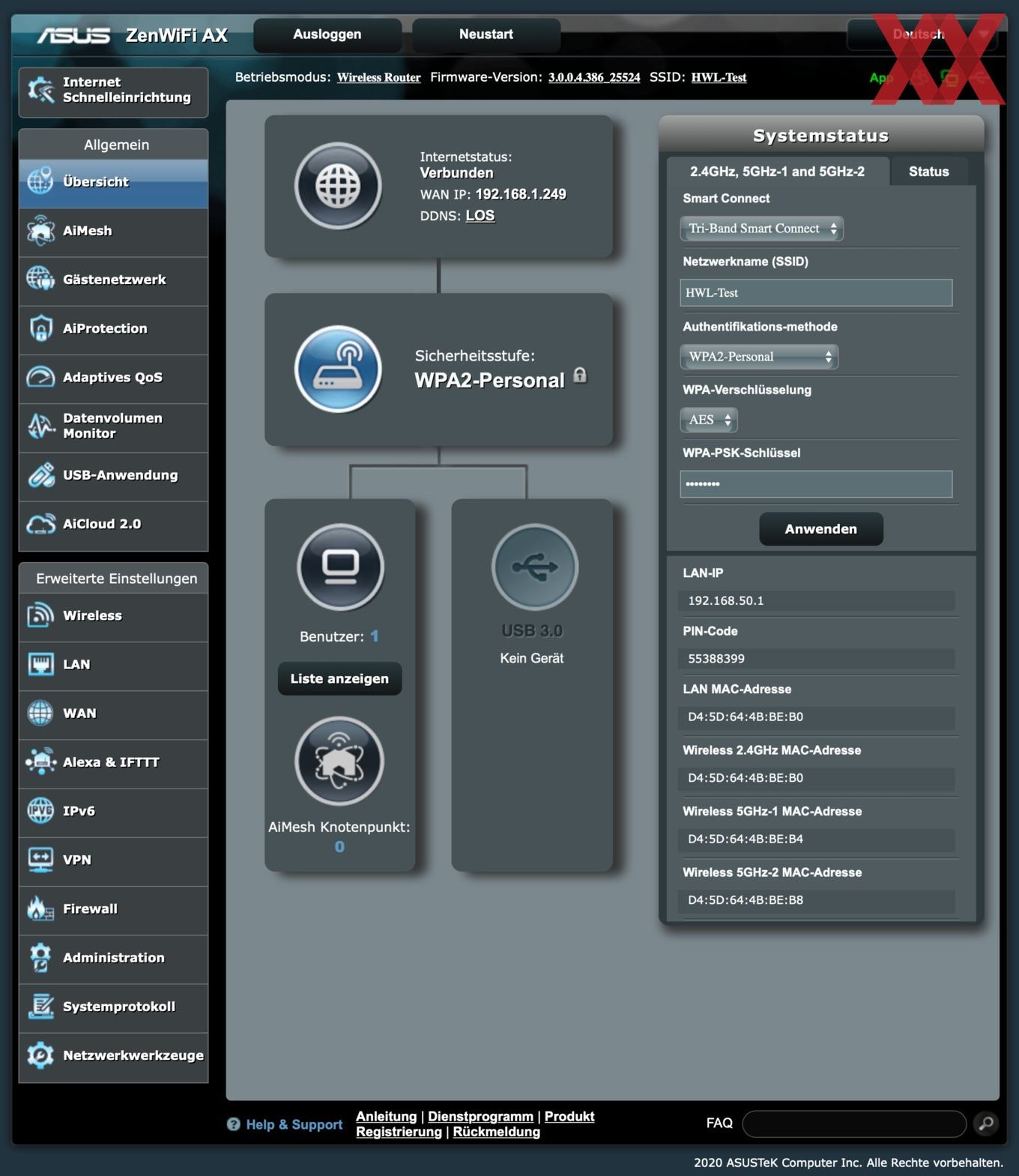
Task: Select Administration menu entry
Action: pyautogui.click(x=113, y=958)
